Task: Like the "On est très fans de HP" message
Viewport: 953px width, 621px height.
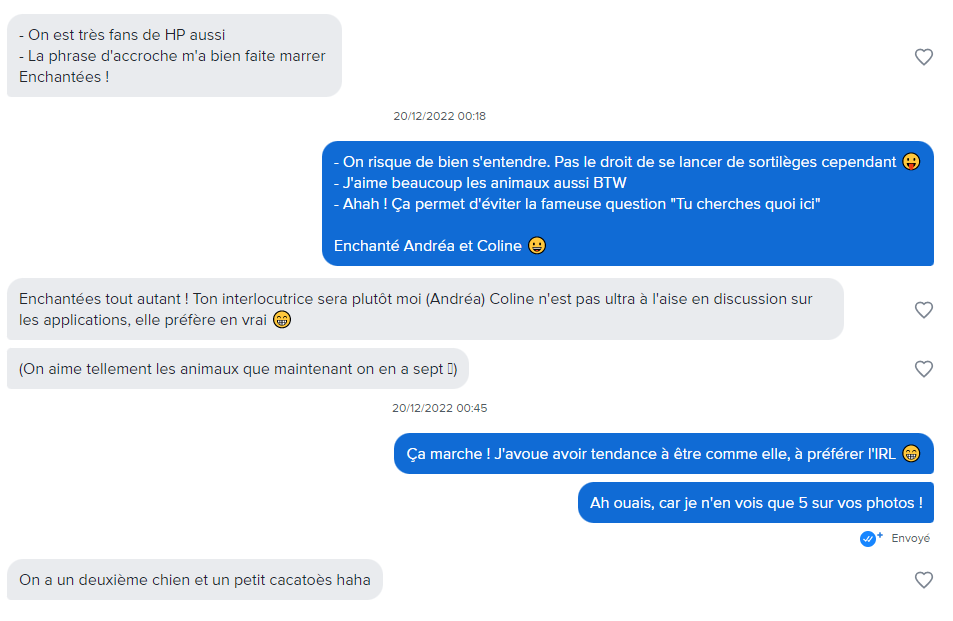Action: [x=923, y=57]
